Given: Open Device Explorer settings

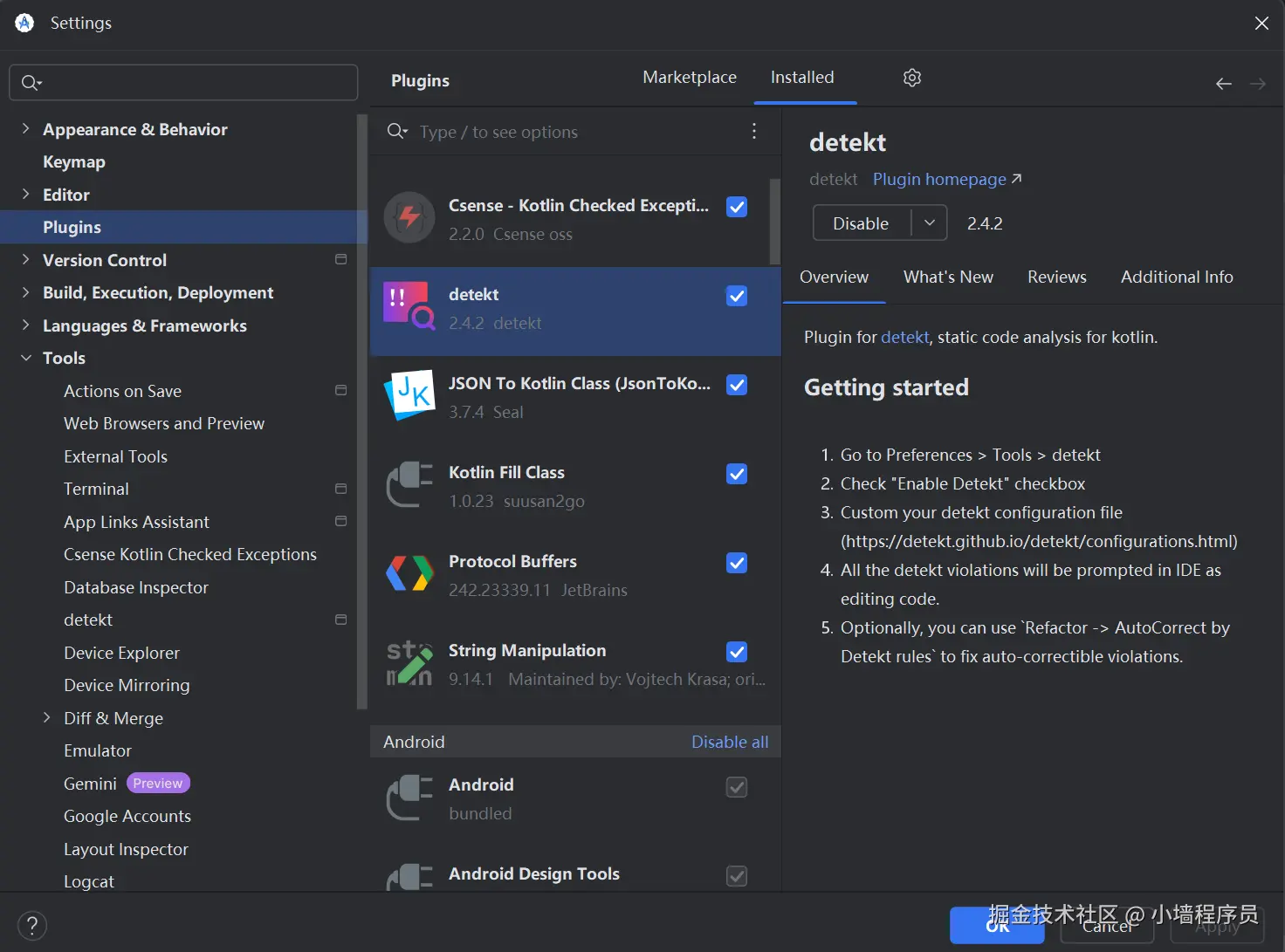Looking at the screenshot, I should [x=121, y=653].
